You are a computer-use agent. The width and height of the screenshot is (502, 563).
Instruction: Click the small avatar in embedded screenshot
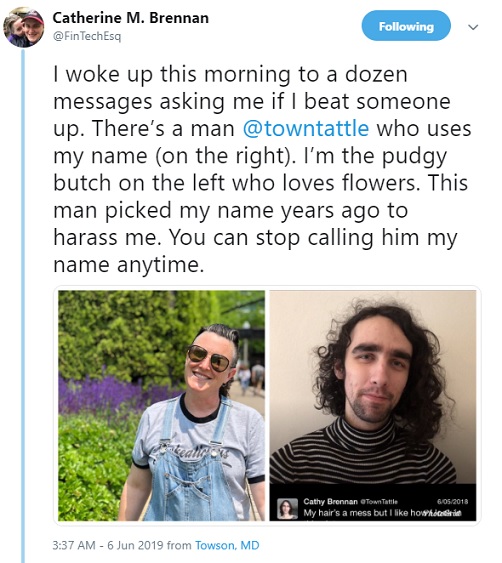click(x=288, y=508)
